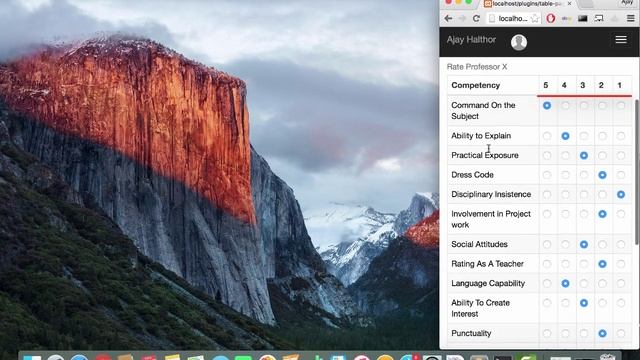This screenshot has height=360, width=640.
Task: Close the localhost/plugins tab
Action: (569, 3)
